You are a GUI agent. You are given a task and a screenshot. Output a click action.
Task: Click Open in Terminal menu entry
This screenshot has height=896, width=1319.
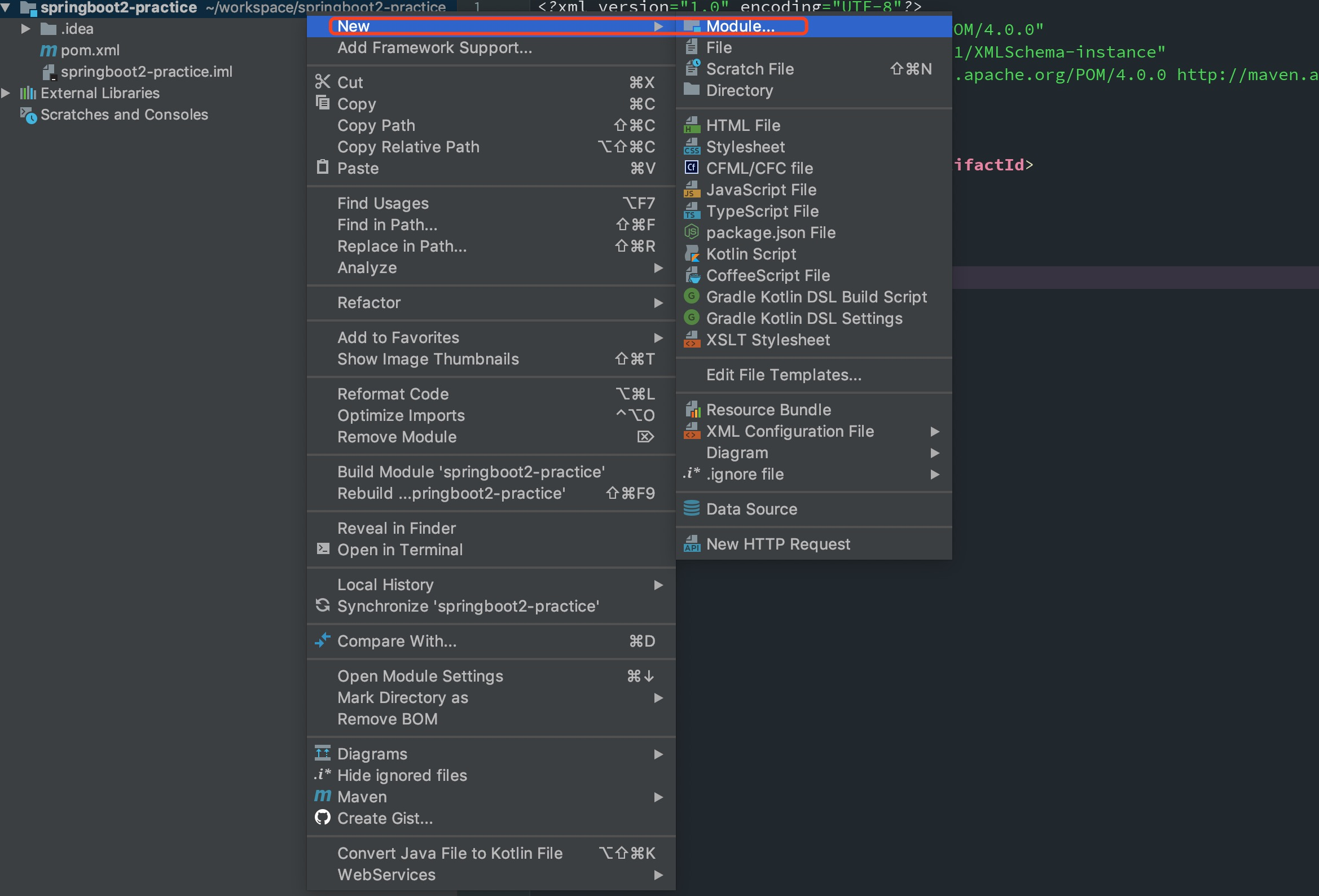click(399, 550)
